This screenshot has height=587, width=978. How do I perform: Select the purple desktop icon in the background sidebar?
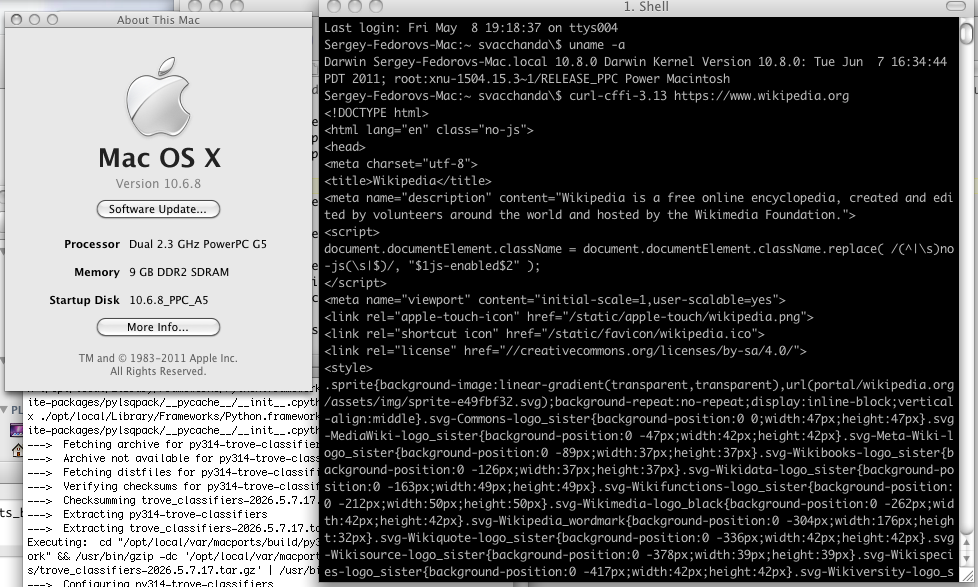[x=17, y=430]
